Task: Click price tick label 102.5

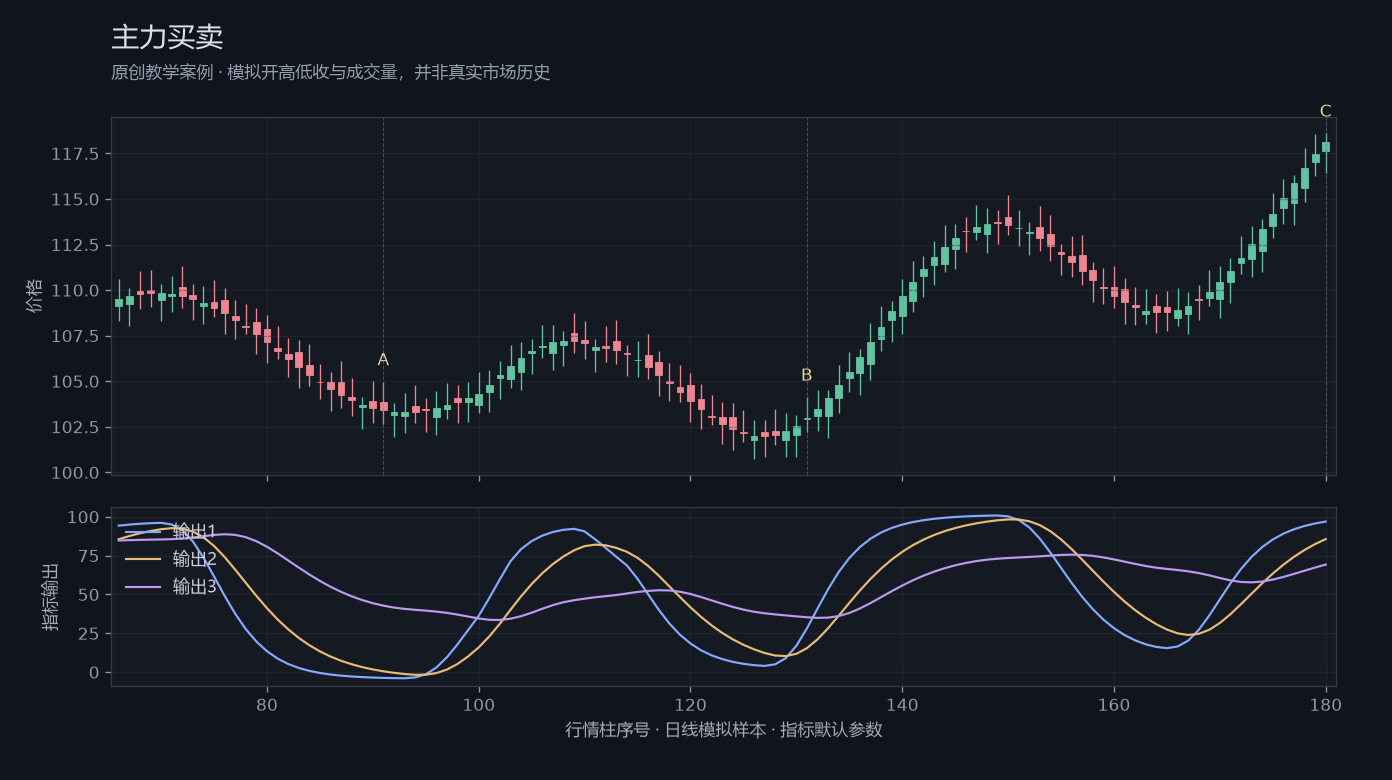Action: pyautogui.click(x=75, y=427)
